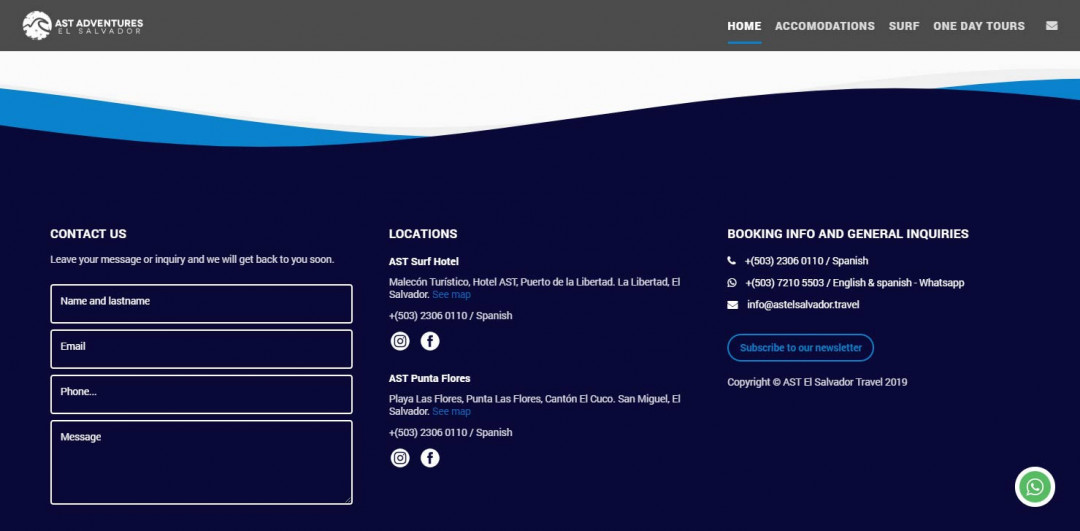Click AST Surf Hotel phone +(503) 2306 0110

pyautogui.click(x=450, y=315)
